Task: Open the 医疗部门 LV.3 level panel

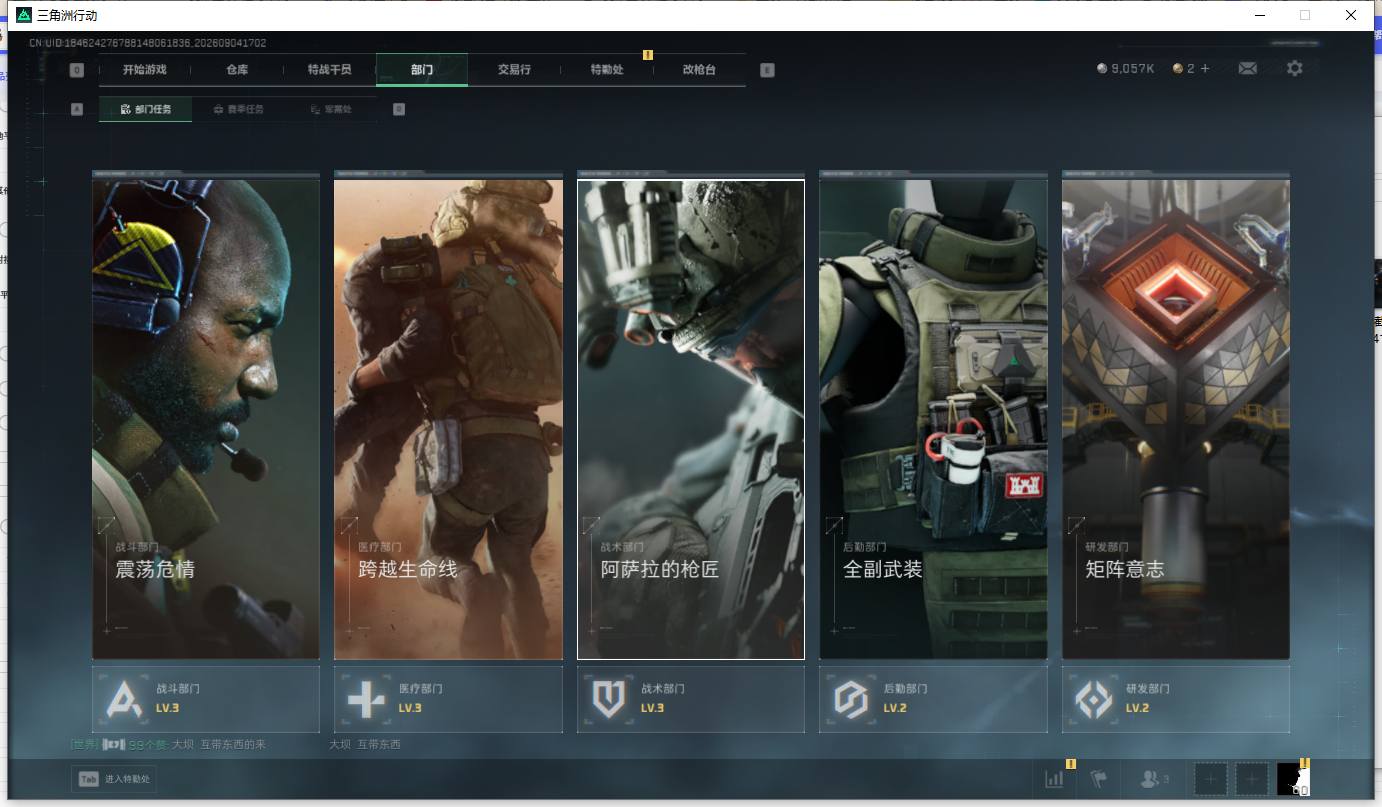Action: click(x=448, y=699)
